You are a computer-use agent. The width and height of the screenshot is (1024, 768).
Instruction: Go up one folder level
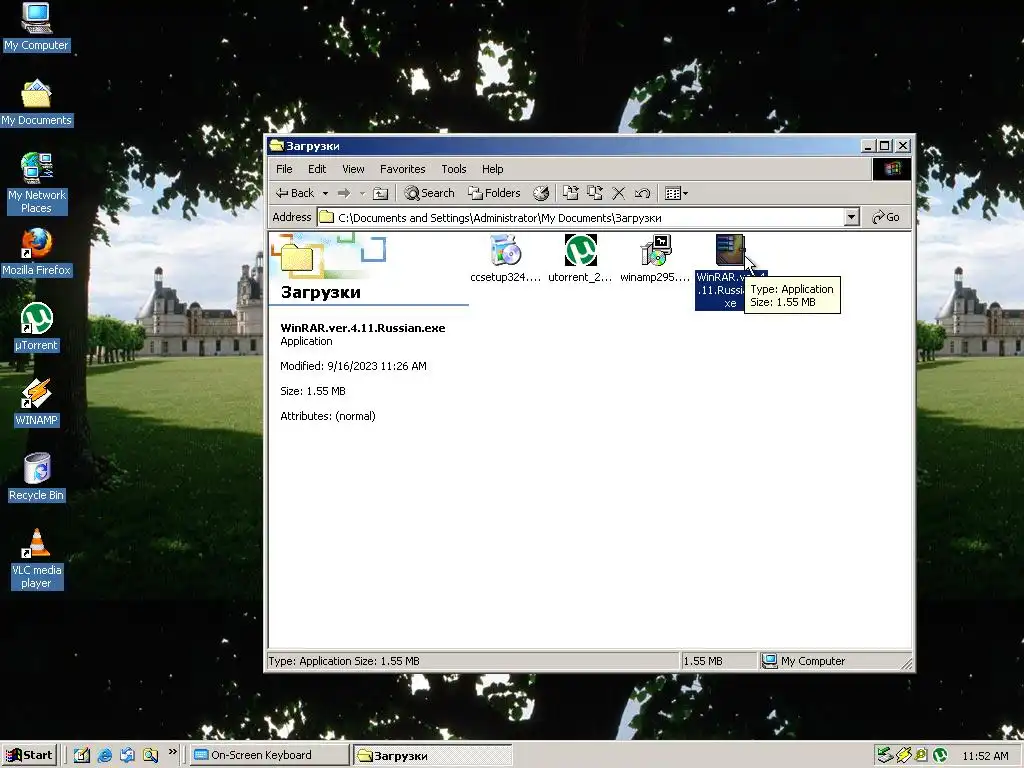click(380, 193)
